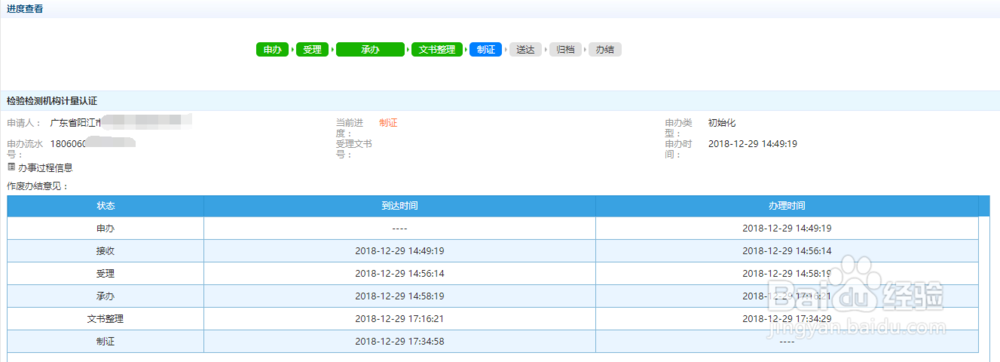Click the 初始化 application type value
1000x362 pixels.
click(x=722, y=123)
